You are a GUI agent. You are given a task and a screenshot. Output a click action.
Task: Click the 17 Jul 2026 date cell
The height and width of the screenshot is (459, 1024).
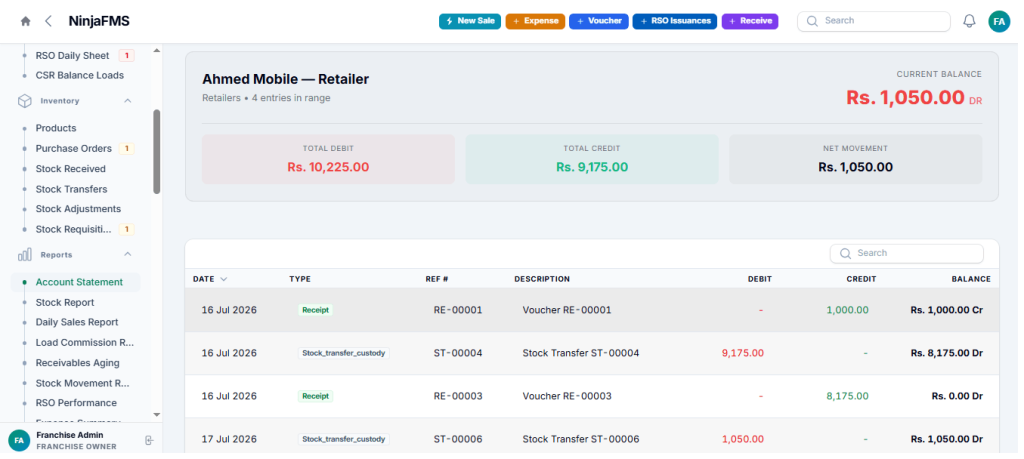229,439
